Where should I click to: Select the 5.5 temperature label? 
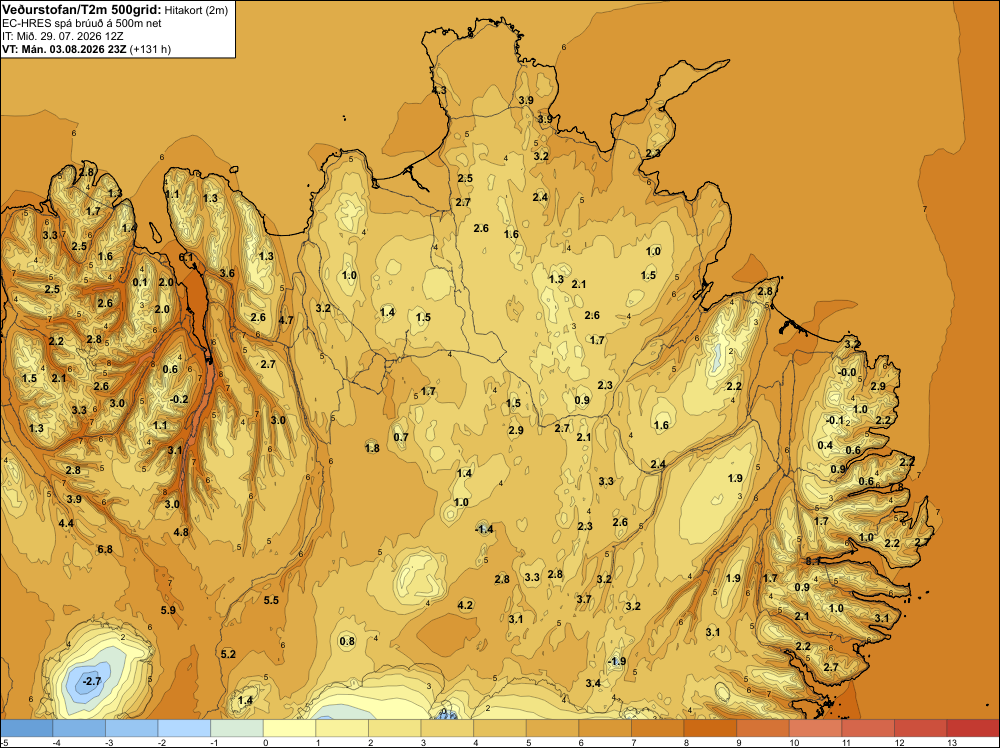(x=271, y=600)
